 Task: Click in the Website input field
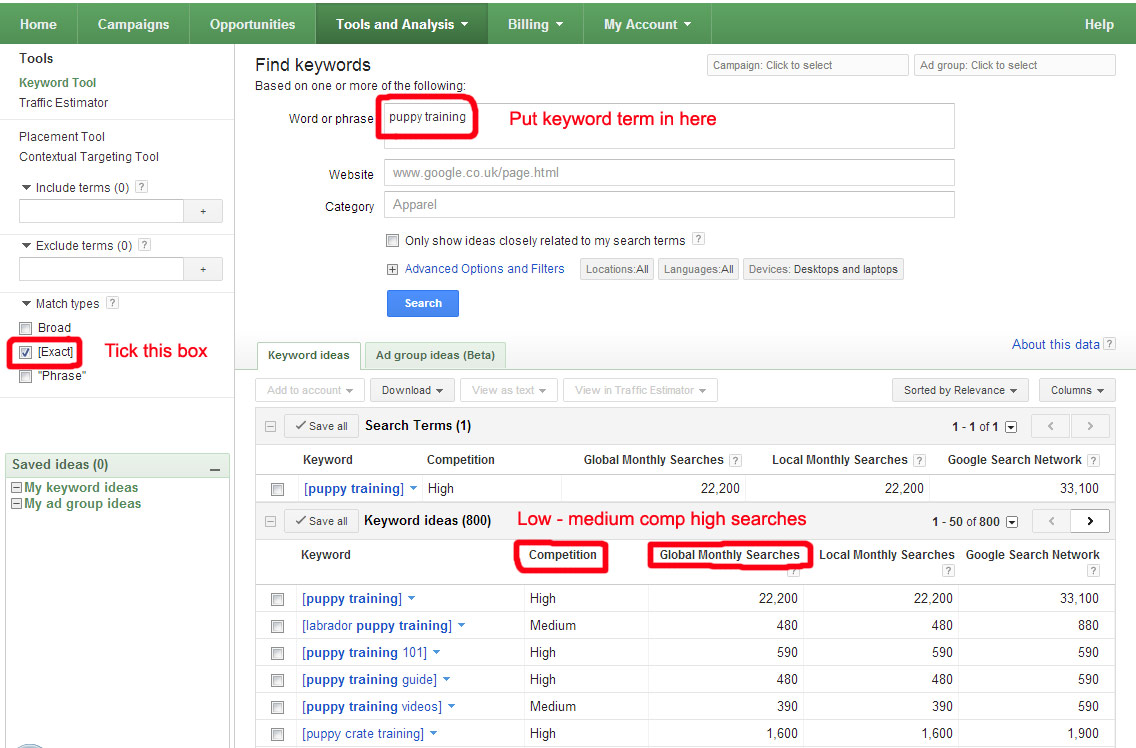pyautogui.click(x=669, y=173)
